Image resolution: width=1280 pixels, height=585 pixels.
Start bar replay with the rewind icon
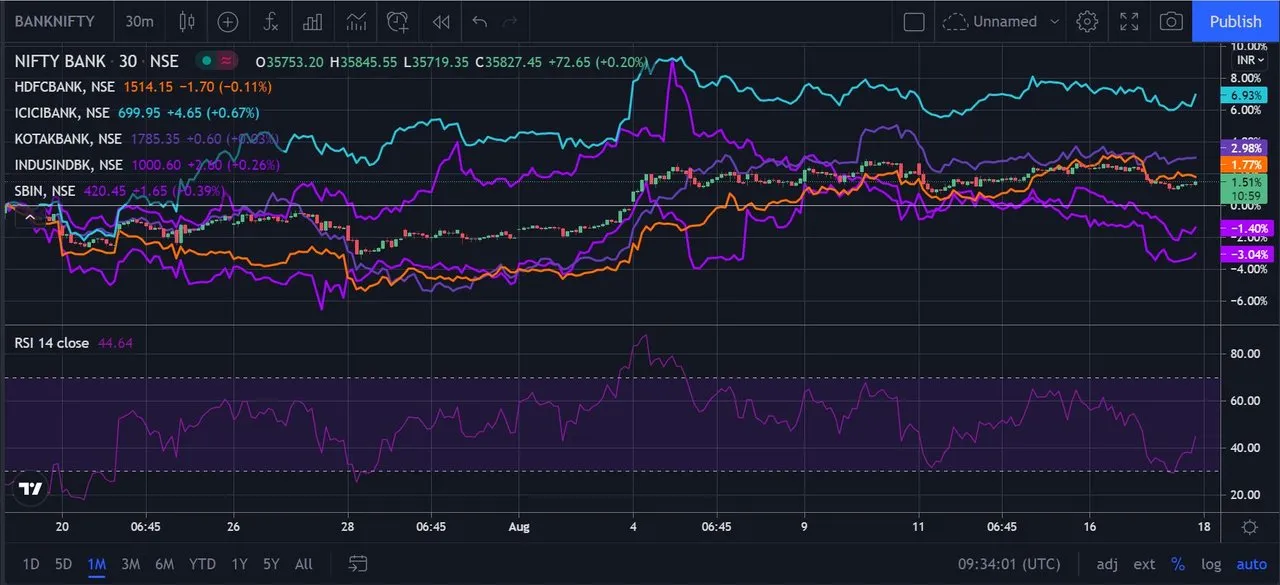[x=440, y=21]
